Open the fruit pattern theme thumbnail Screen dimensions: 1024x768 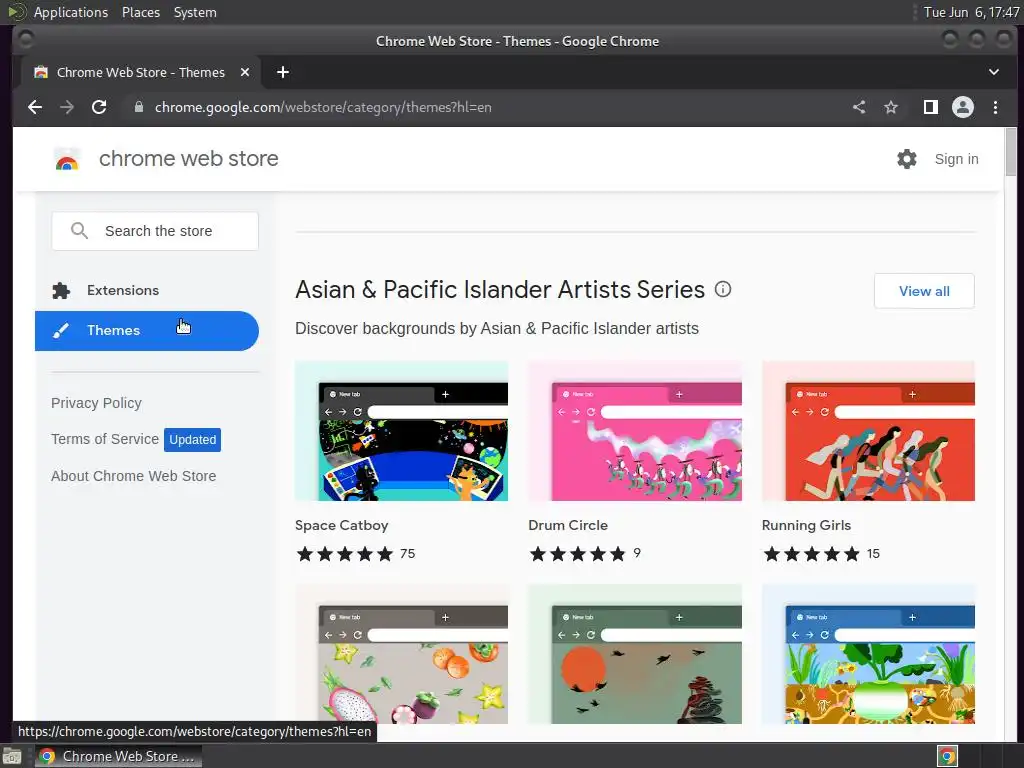coord(401,654)
